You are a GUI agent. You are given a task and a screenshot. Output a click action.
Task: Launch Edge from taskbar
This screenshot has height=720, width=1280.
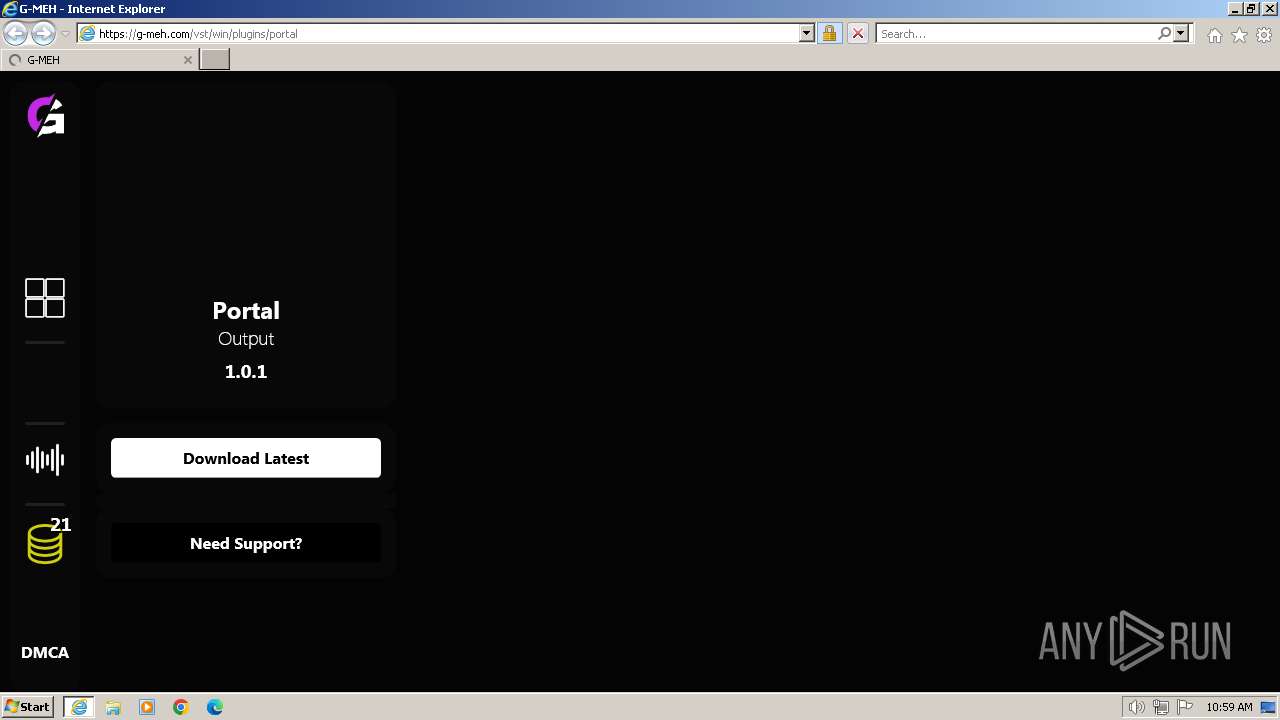[x=215, y=707]
